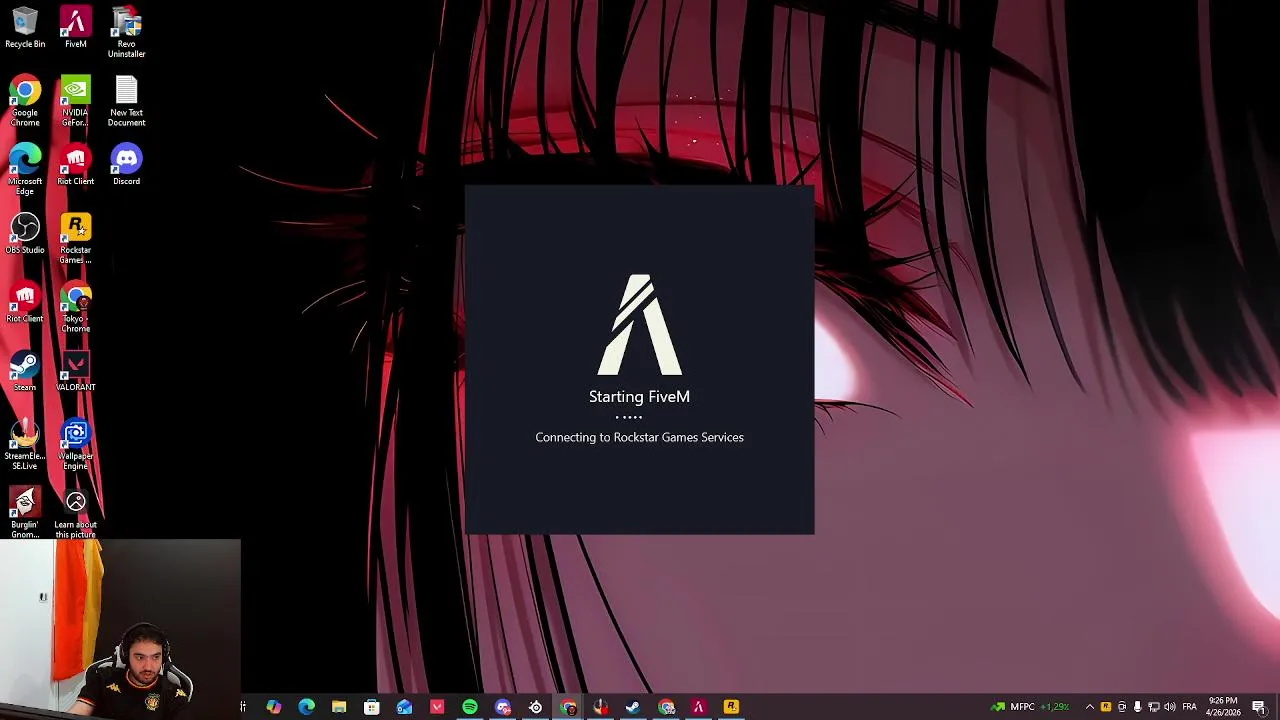
Task: Click the Learn about this picture desktop icon
Action: pos(76,513)
